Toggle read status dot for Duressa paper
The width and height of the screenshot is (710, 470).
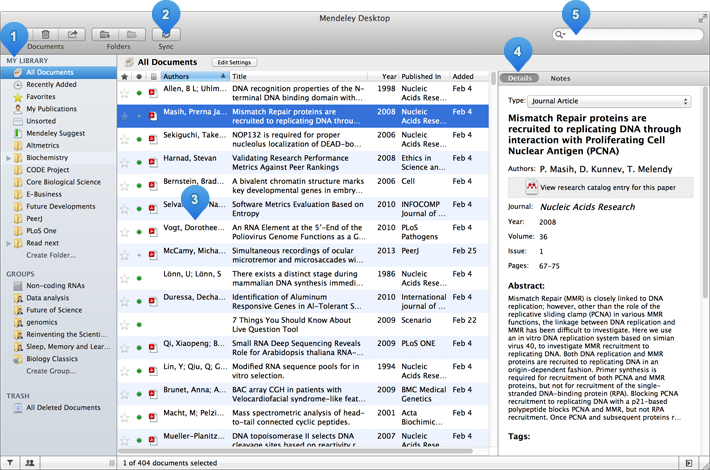139,302
